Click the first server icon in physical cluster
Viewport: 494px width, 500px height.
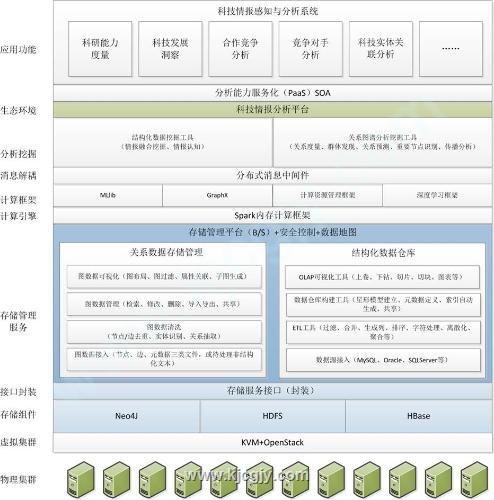point(81,479)
